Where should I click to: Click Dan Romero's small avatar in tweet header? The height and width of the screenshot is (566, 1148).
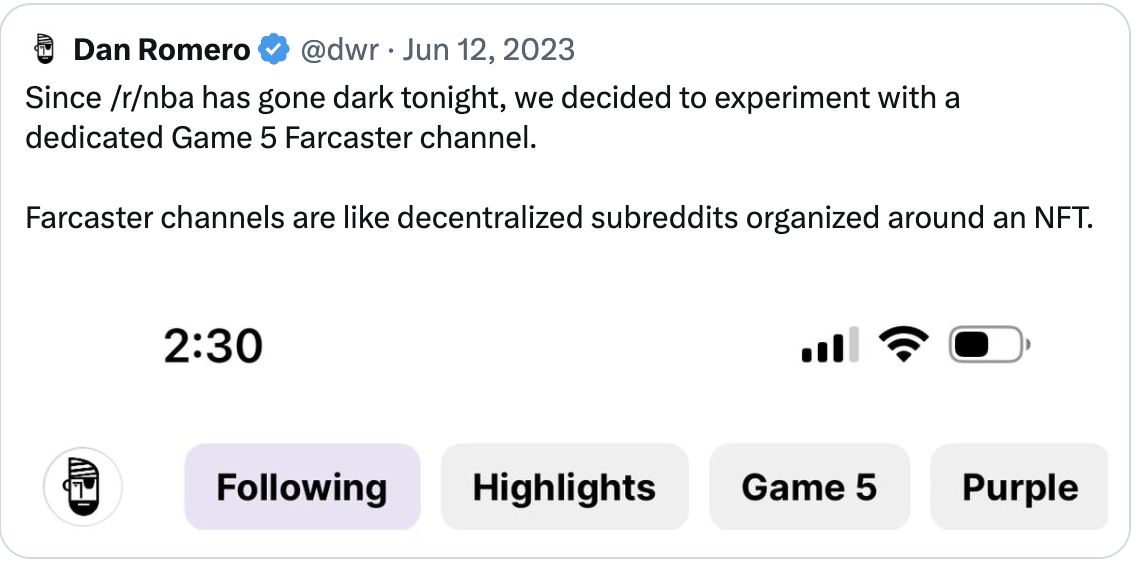(x=43, y=48)
